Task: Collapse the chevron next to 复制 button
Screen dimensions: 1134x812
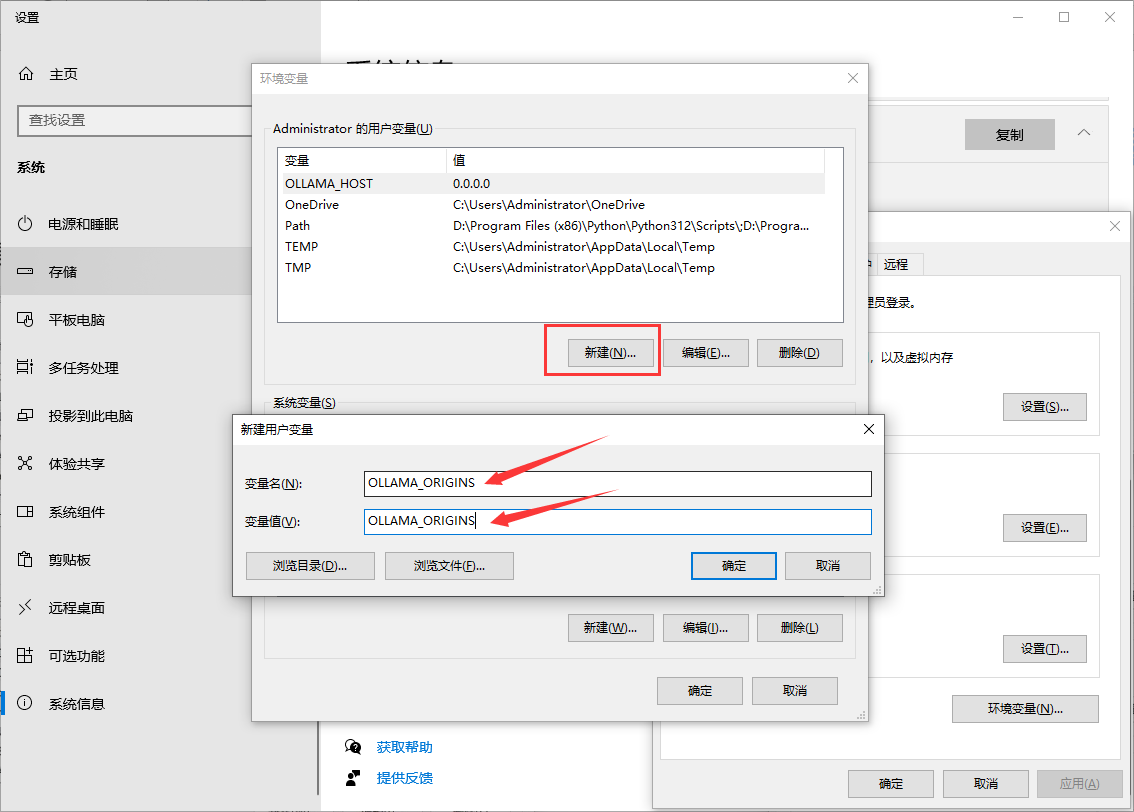Action: (1083, 133)
